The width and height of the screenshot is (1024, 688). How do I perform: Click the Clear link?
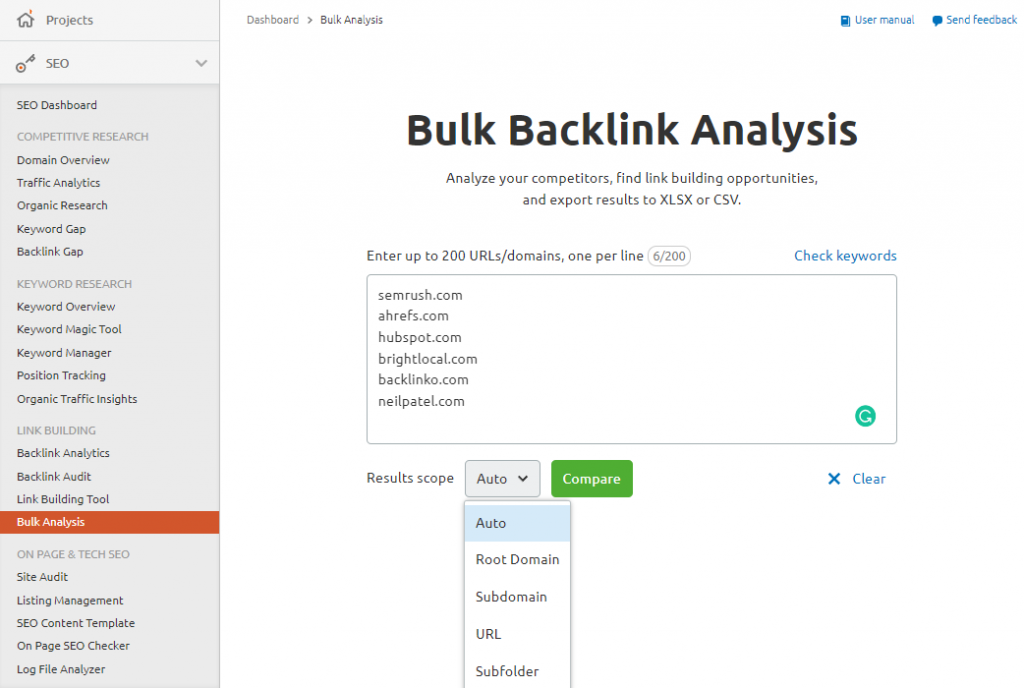pos(869,478)
